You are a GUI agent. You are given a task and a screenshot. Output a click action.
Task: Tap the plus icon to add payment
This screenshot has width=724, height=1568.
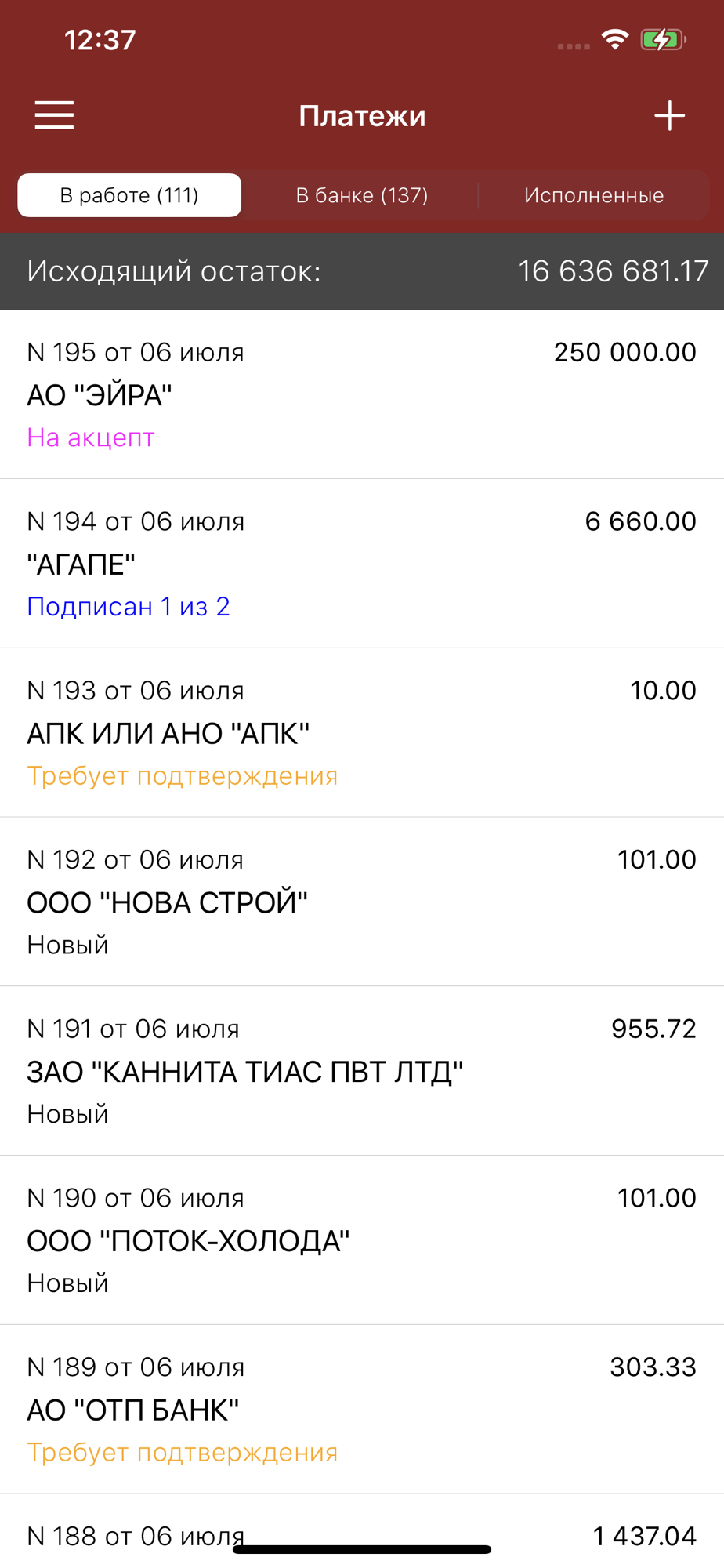point(669,115)
